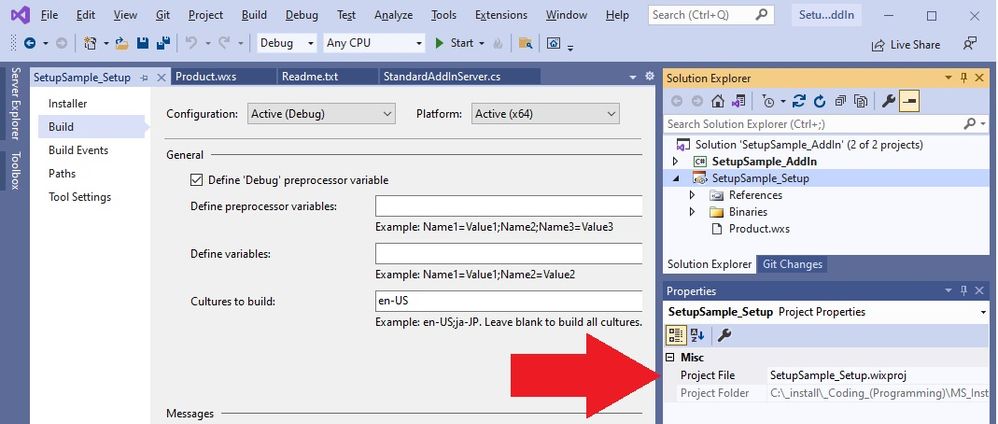Toggle the Preview Selected Items button
The height and width of the screenshot is (424, 998).
point(910,101)
